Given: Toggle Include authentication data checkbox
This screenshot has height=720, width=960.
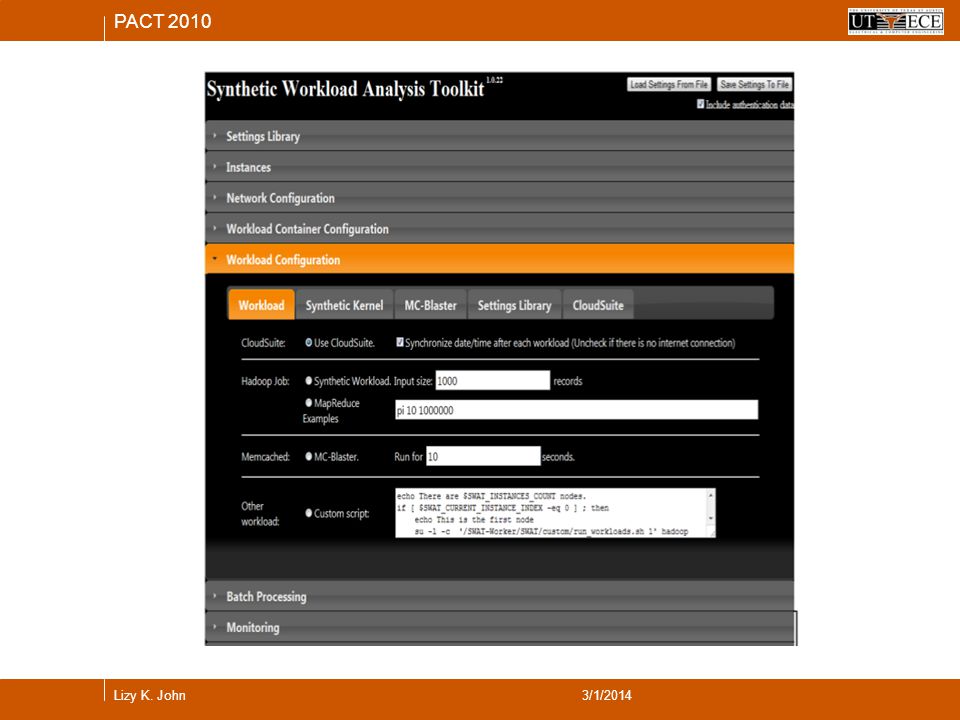Looking at the screenshot, I should (x=700, y=104).
